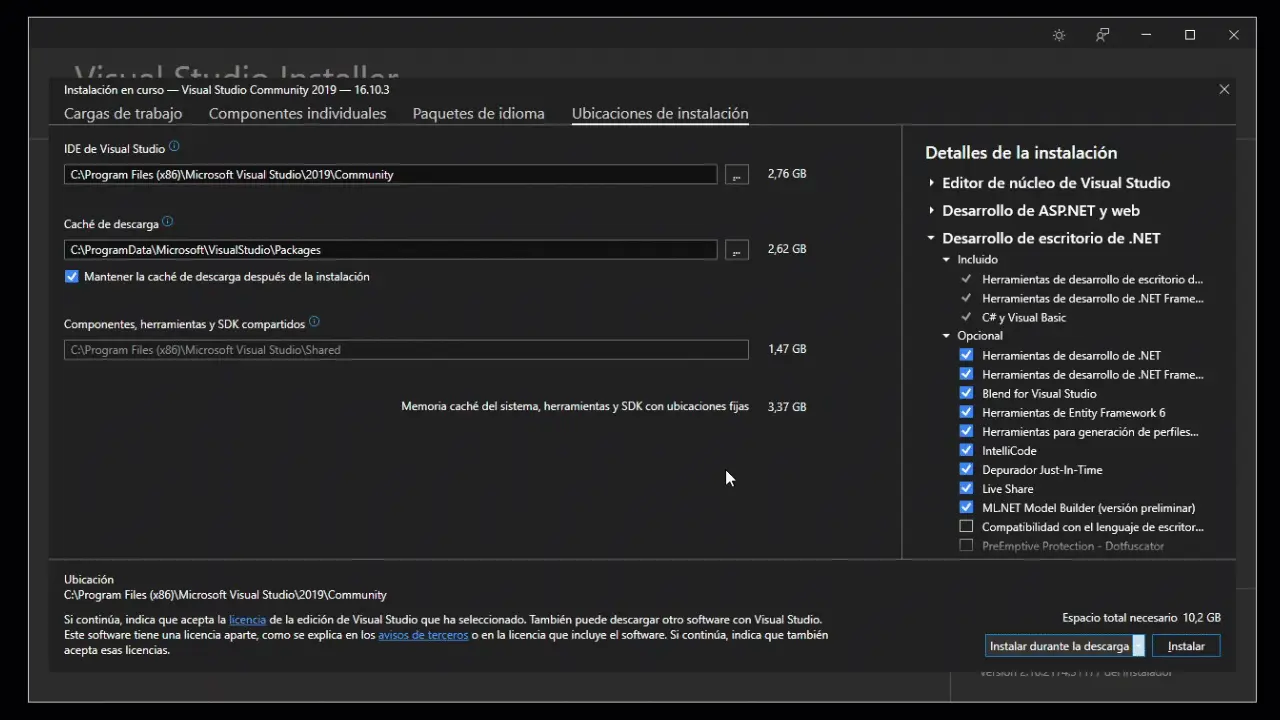
Task: Open the licencia link
Action: point(247,620)
